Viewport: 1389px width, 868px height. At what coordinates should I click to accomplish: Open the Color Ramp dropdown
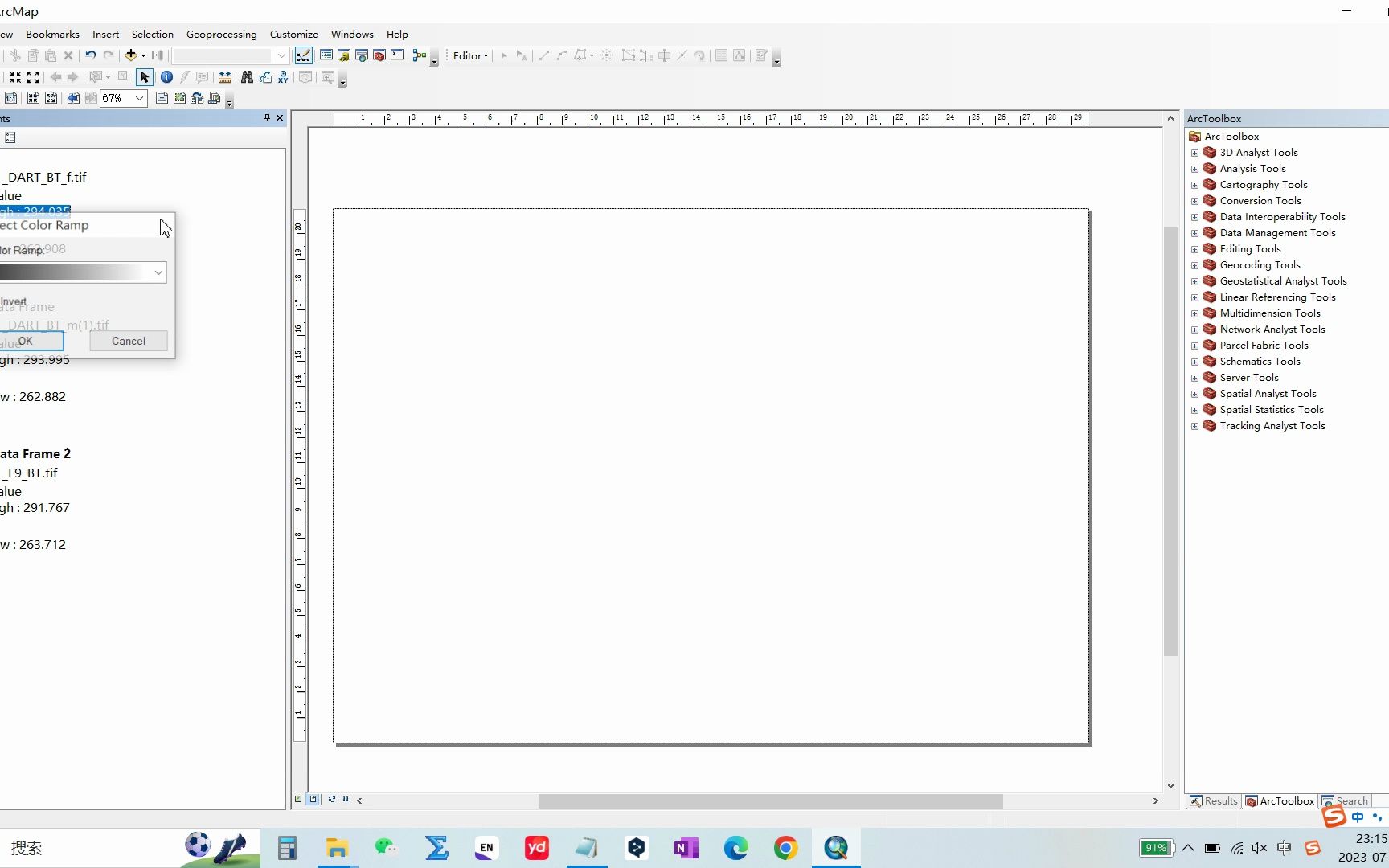[158, 272]
